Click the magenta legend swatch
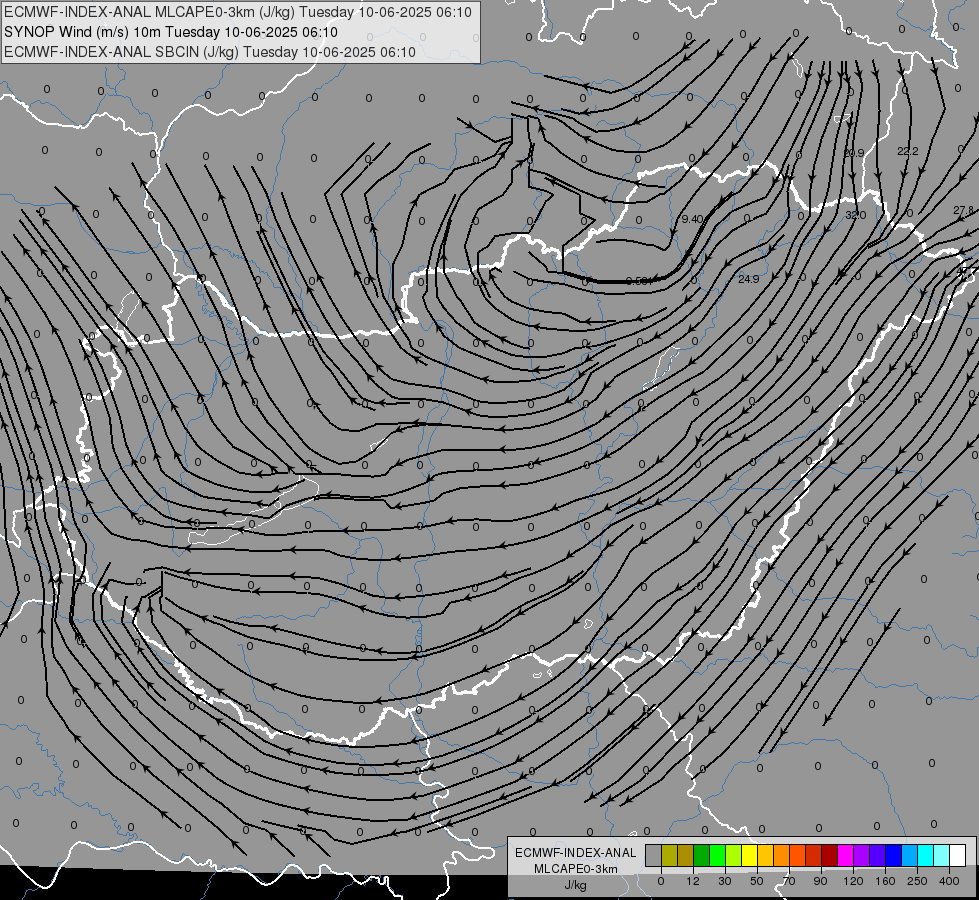The image size is (979, 900). click(x=845, y=855)
